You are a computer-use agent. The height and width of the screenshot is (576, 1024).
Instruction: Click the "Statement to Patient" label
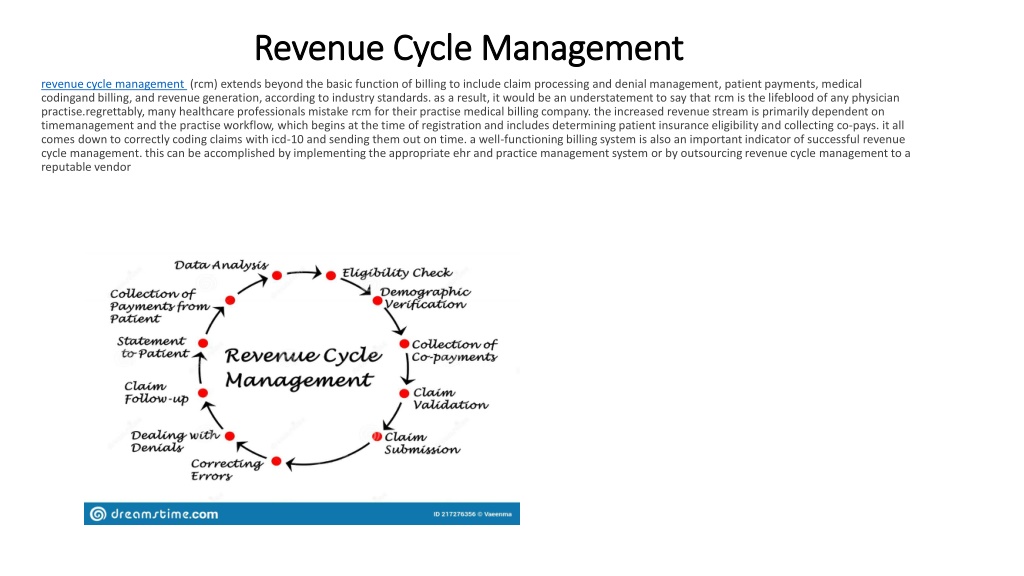click(x=153, y=347)
